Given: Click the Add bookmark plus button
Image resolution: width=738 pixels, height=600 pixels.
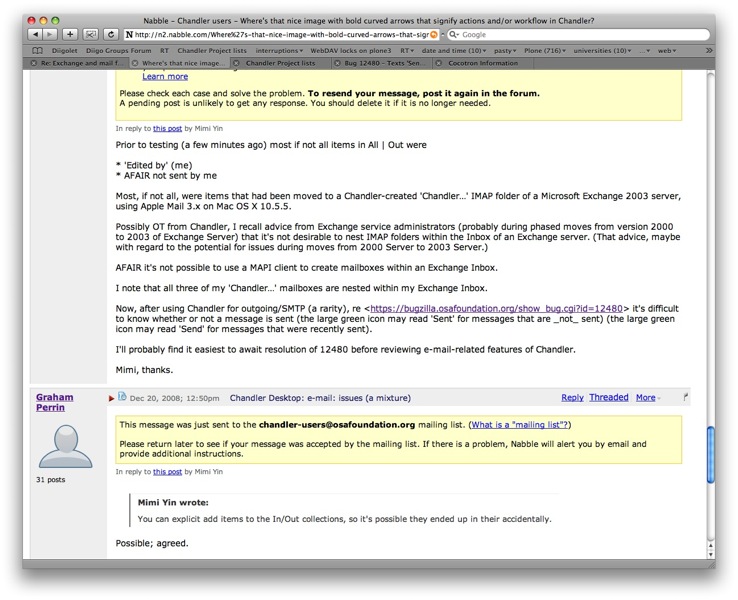Looking at the screenshot, I should point(70,34).
